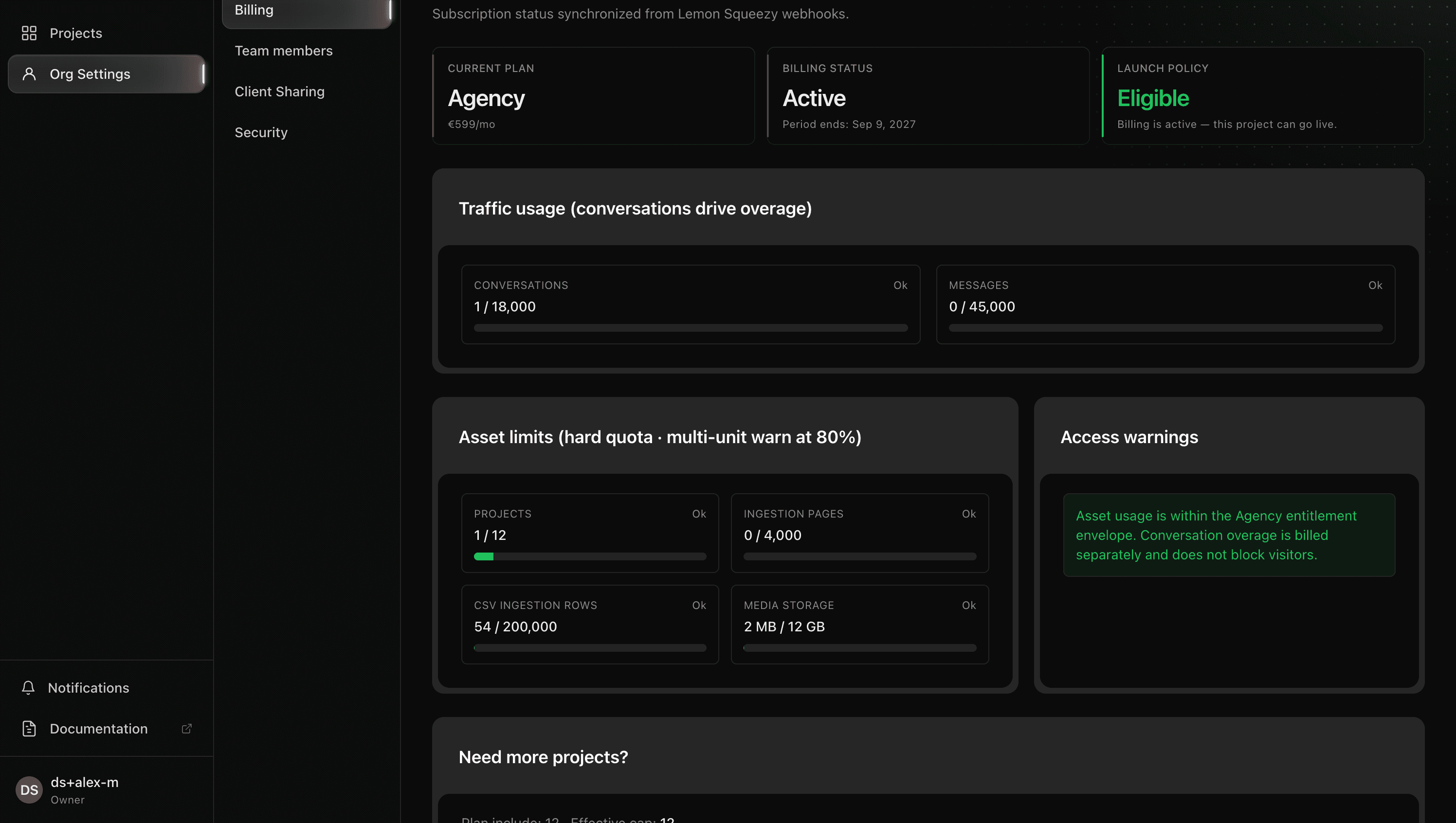Open the Billing settings tab
Viewport: 1456px width, 823px height.
click(x=307, y=10)
